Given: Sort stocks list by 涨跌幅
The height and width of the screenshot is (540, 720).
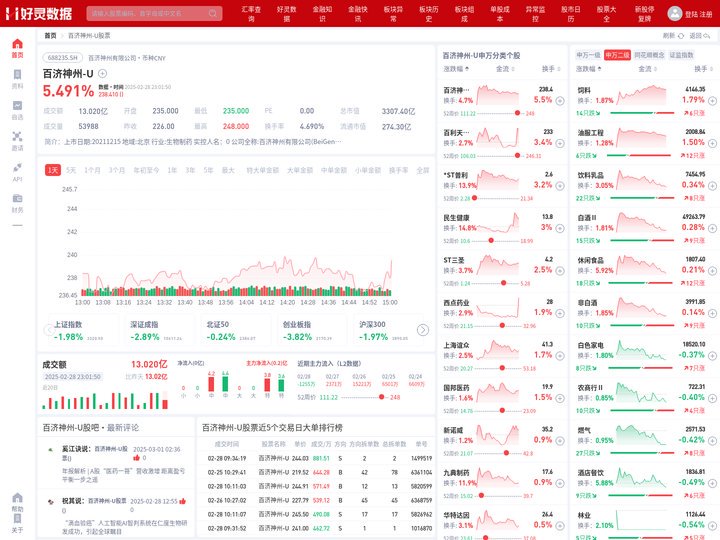Looking at the screenshot, I should [456, 69].
